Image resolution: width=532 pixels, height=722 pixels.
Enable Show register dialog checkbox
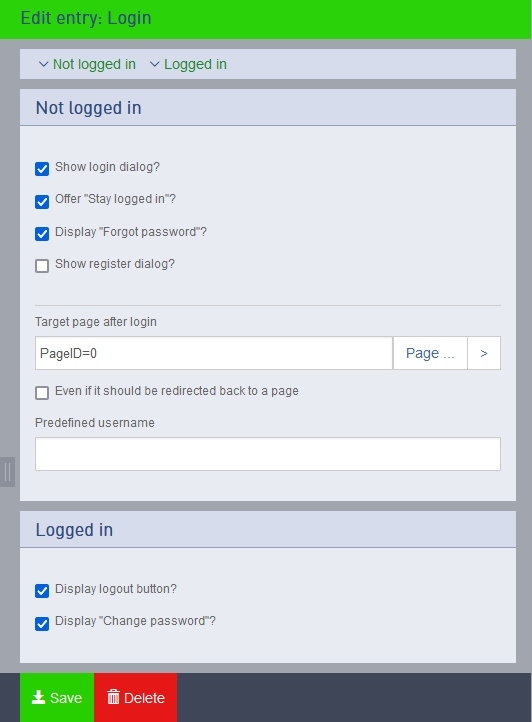42,266
